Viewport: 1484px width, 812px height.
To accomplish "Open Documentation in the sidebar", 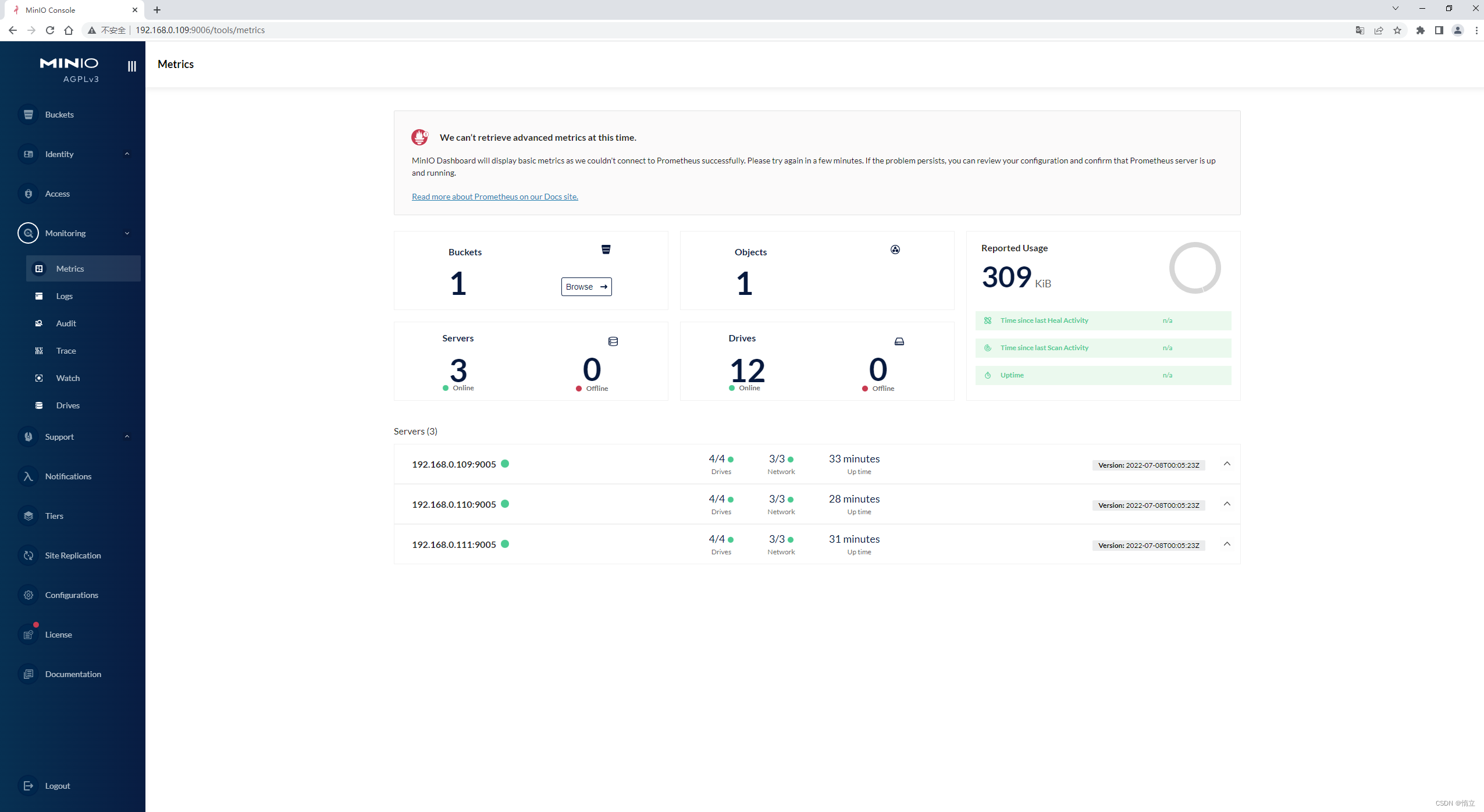I will 73,674.
